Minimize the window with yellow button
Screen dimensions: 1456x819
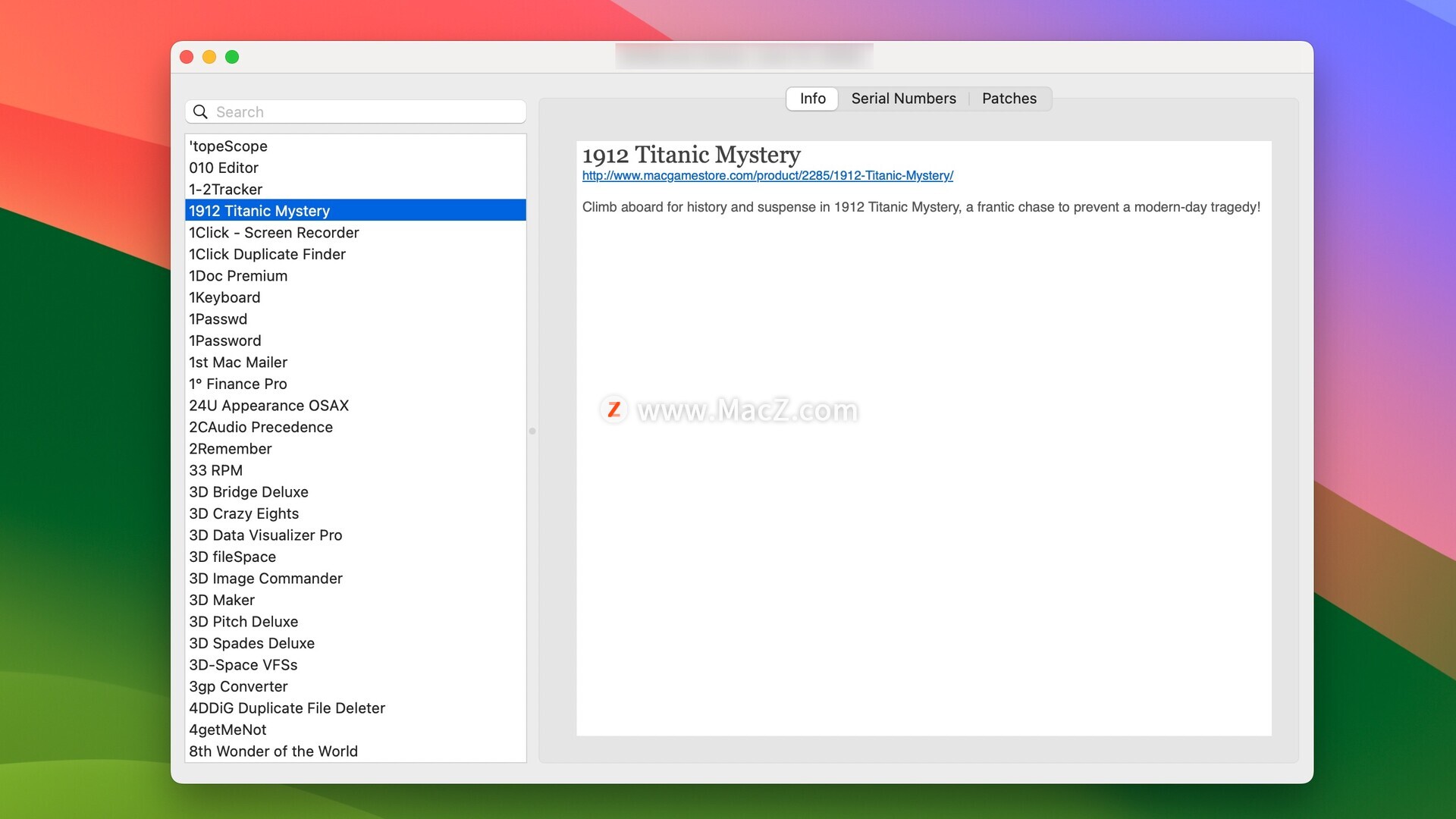click(209, 57)
